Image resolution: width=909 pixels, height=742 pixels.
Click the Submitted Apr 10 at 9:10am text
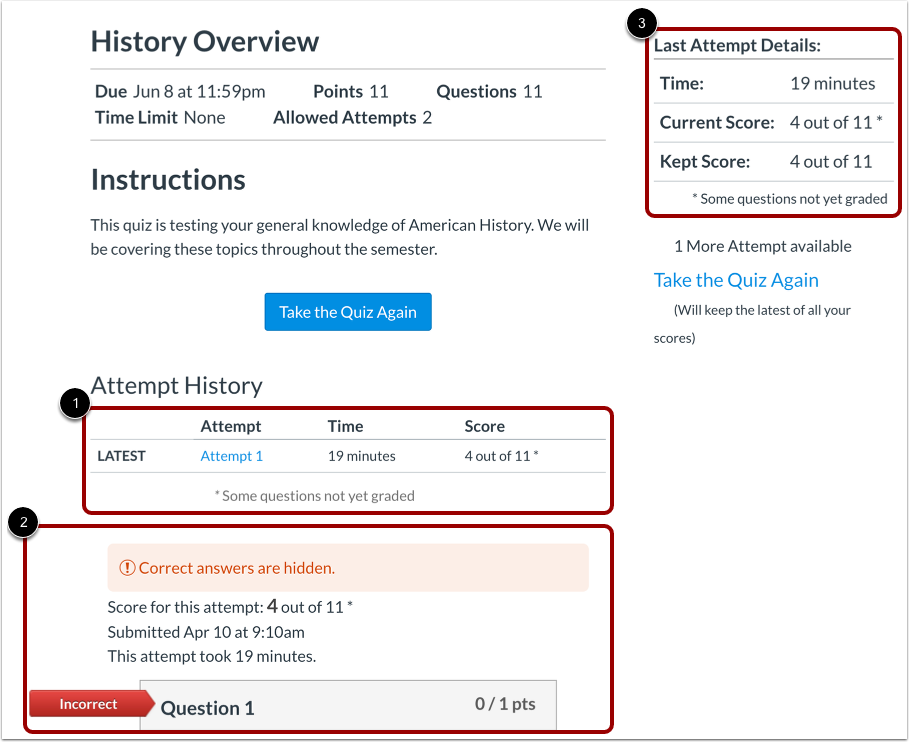[206, 632]
